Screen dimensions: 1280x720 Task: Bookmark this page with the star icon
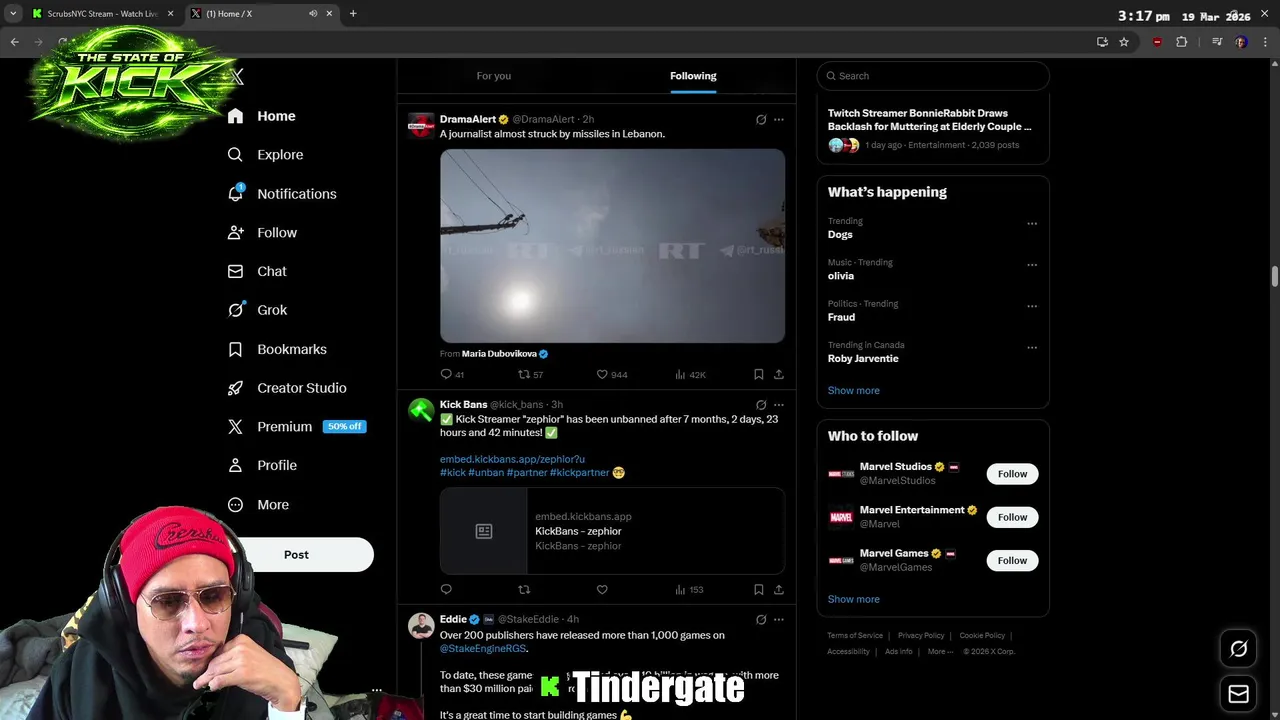[1124, 42]
